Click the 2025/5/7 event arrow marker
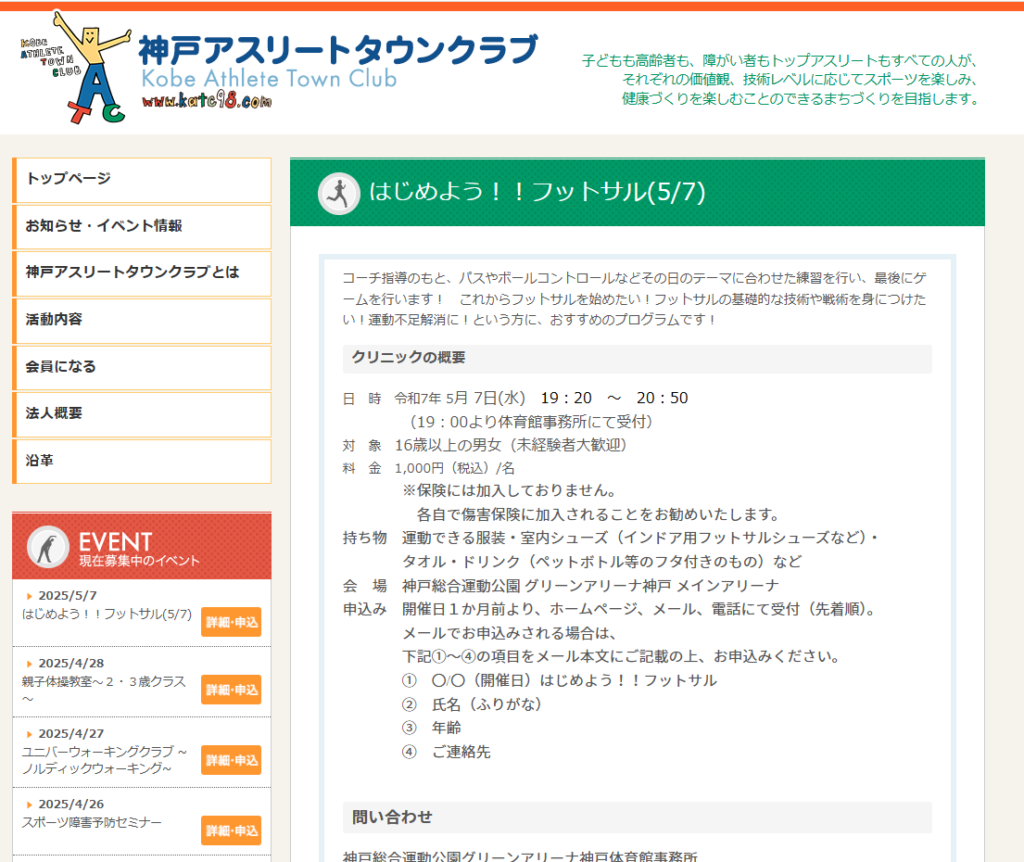 (29, 596)
